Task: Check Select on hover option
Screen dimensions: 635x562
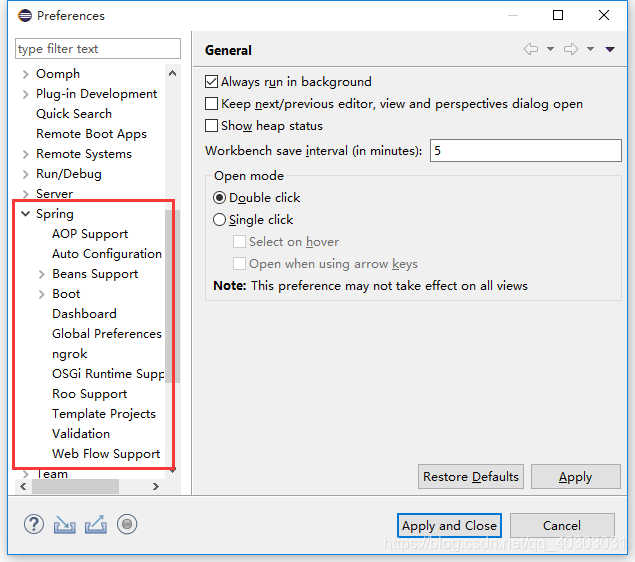Action: click(239, 242)
